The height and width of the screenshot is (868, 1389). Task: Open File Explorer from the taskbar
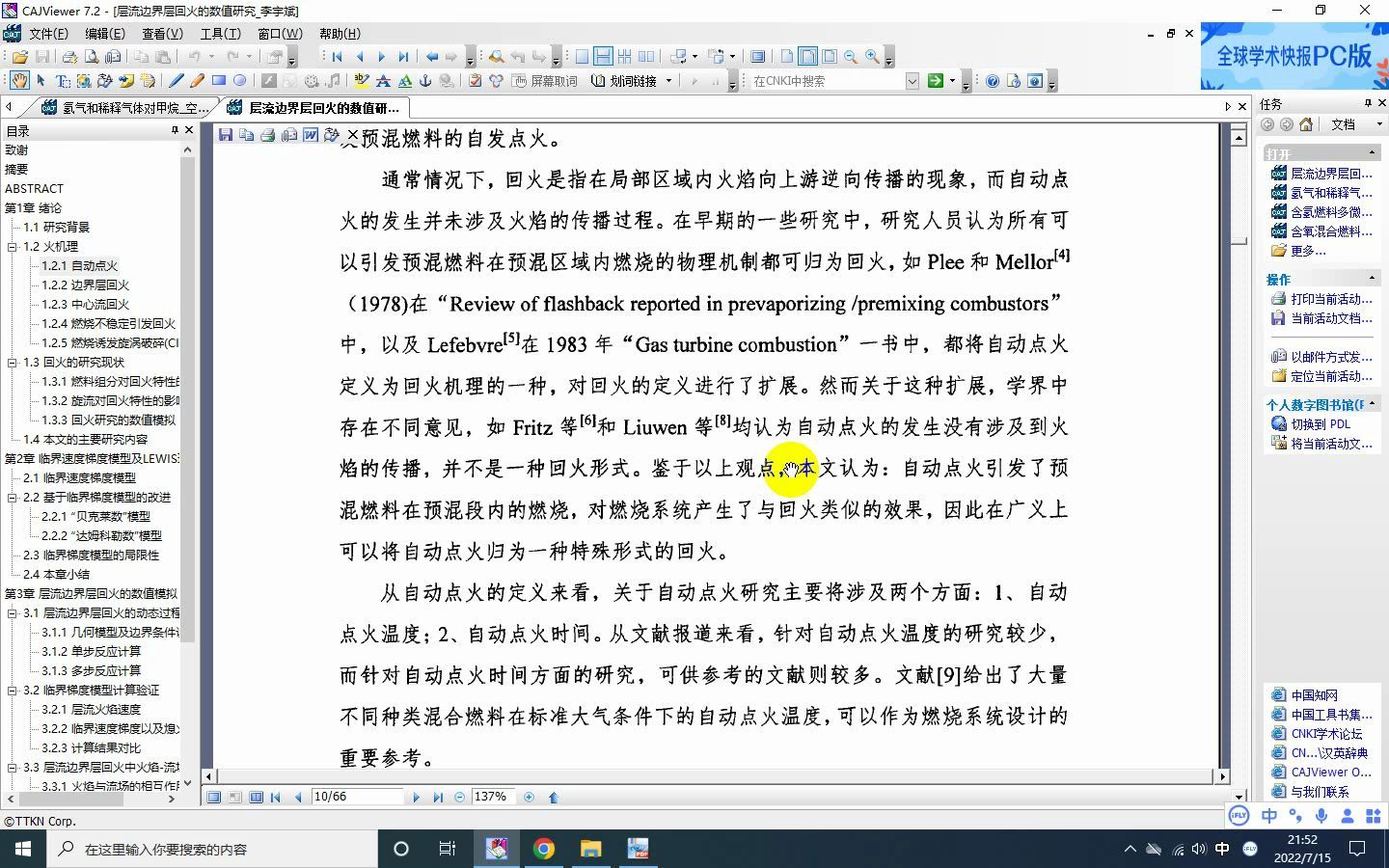[x=590, y=849]
